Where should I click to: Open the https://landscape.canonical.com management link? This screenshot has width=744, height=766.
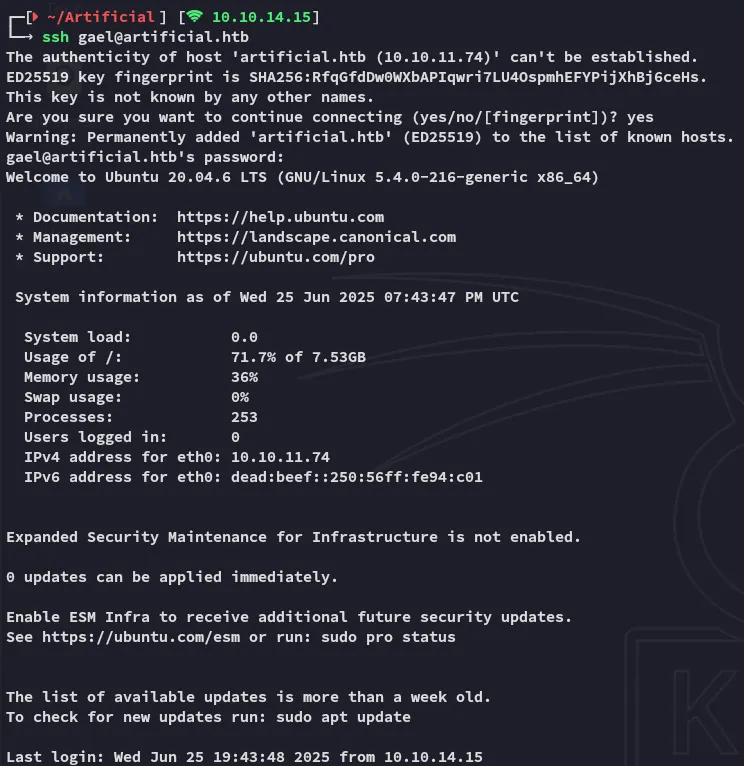tap(316, 237)
